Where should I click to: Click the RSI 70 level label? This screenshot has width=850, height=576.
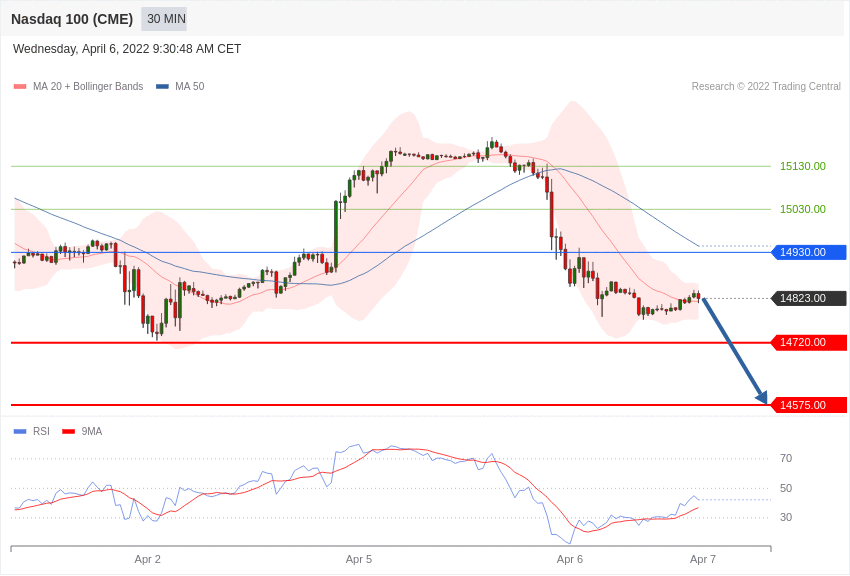point(786,458)
